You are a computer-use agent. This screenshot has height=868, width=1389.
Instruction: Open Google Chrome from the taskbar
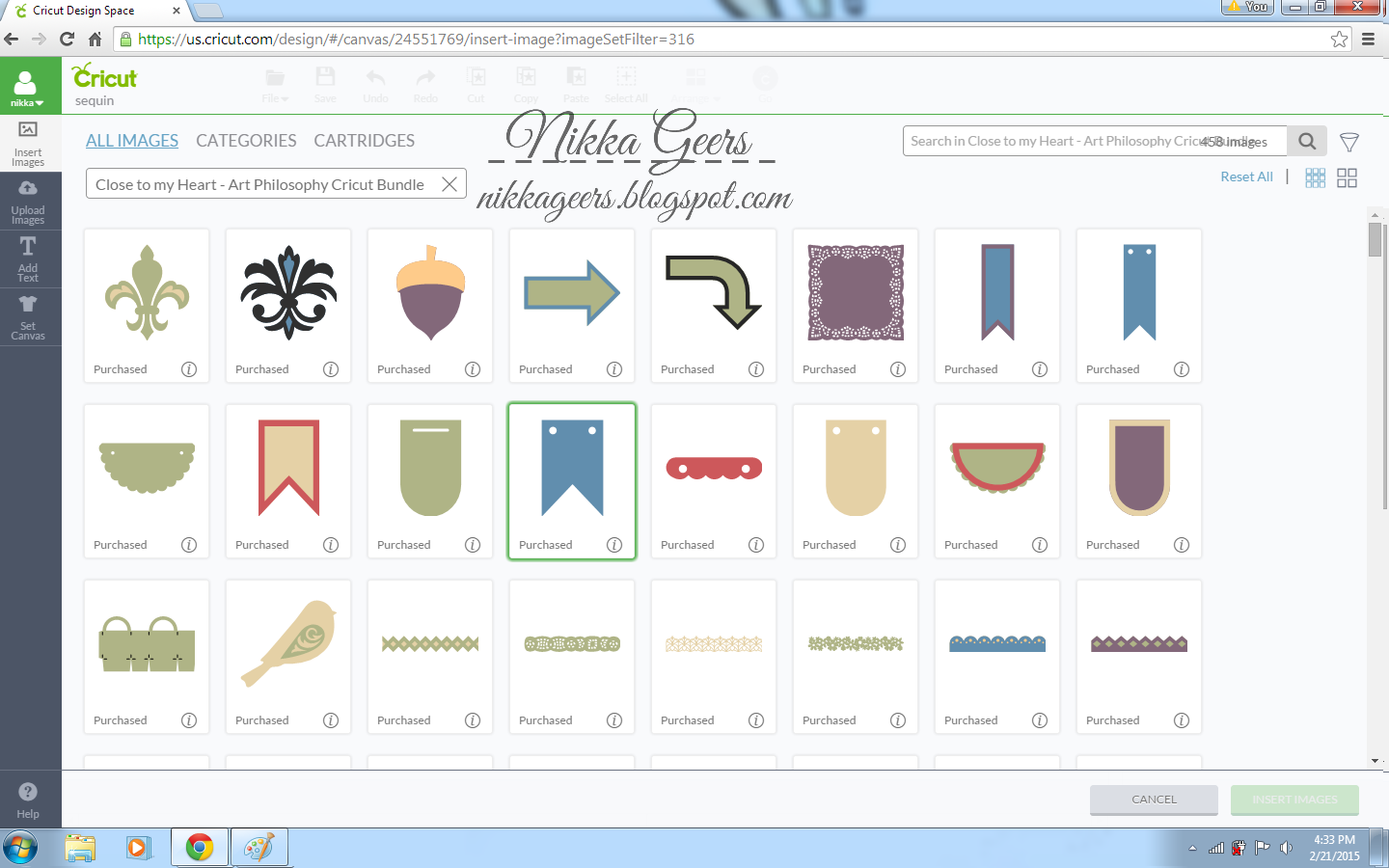tap(200, 847)
